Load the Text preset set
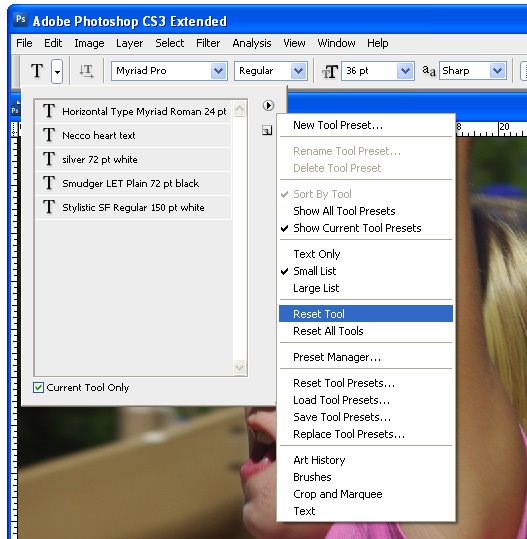This screenshot has width=527, height=539. (366, 511)
